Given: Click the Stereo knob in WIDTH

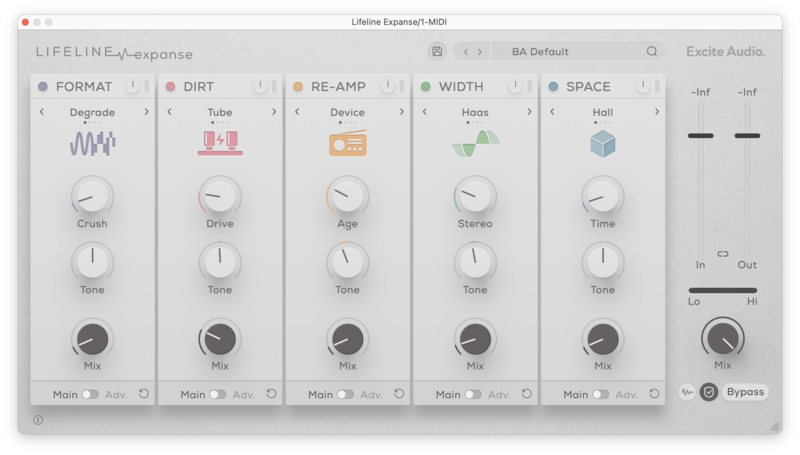Looking at the screenshot, I should pyautogui.click(x=475, y=196).
